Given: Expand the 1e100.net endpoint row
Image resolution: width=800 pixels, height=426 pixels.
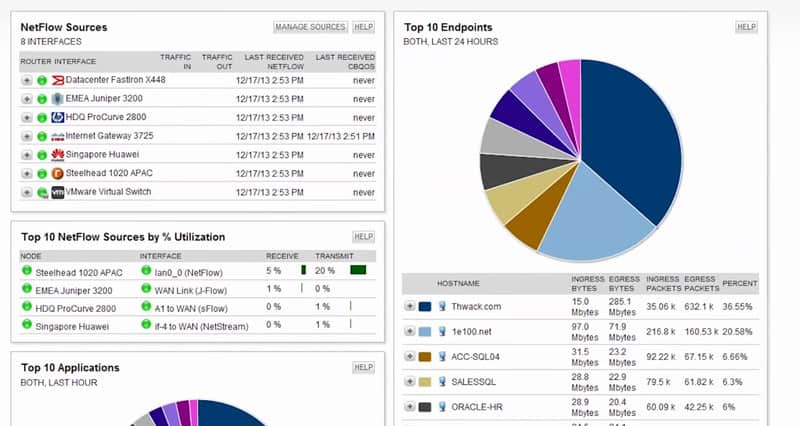Looking at the screenshot, I should [410, 331].
